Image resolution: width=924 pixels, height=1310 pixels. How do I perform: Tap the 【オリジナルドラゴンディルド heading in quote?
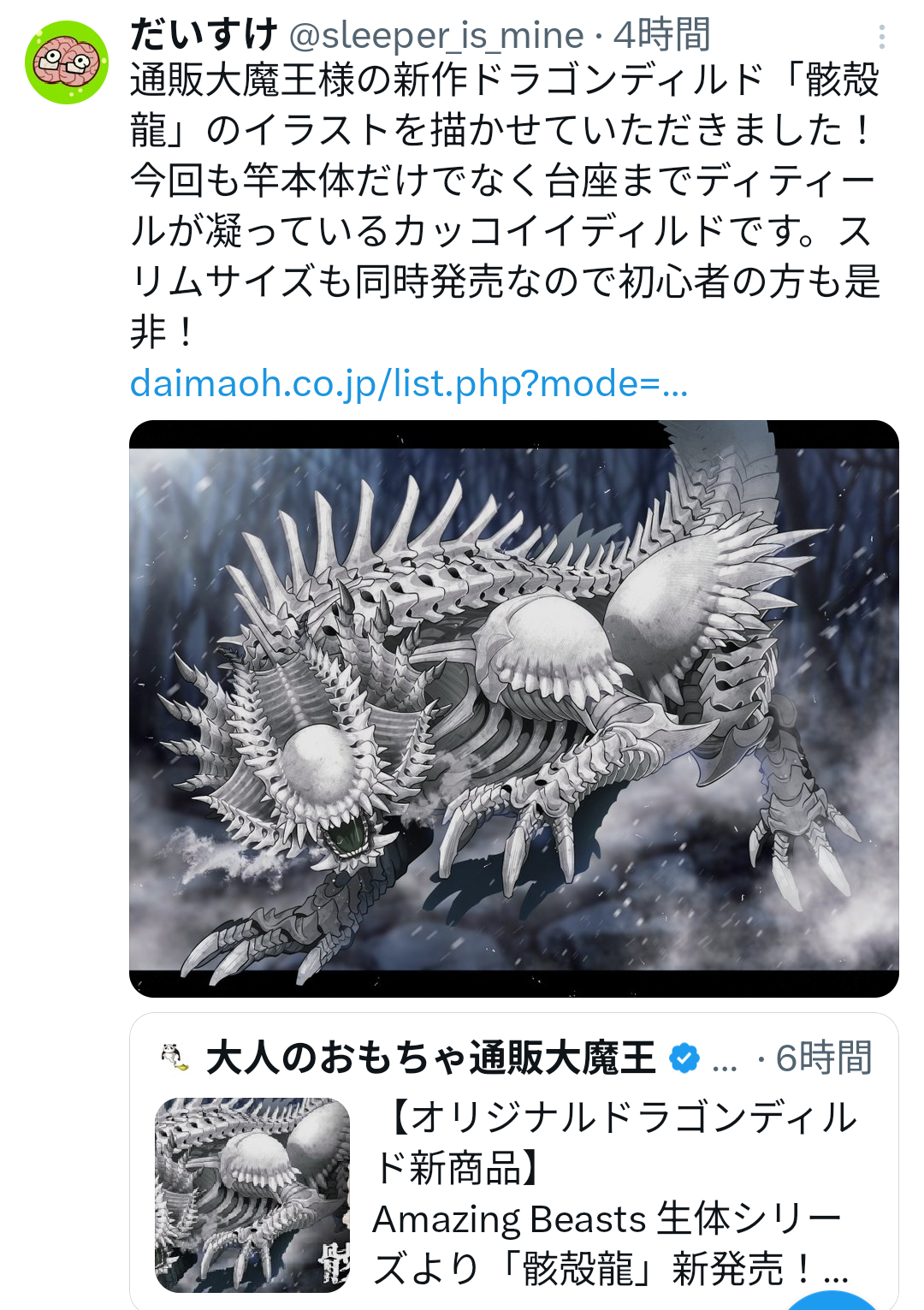click(616, 1142)
